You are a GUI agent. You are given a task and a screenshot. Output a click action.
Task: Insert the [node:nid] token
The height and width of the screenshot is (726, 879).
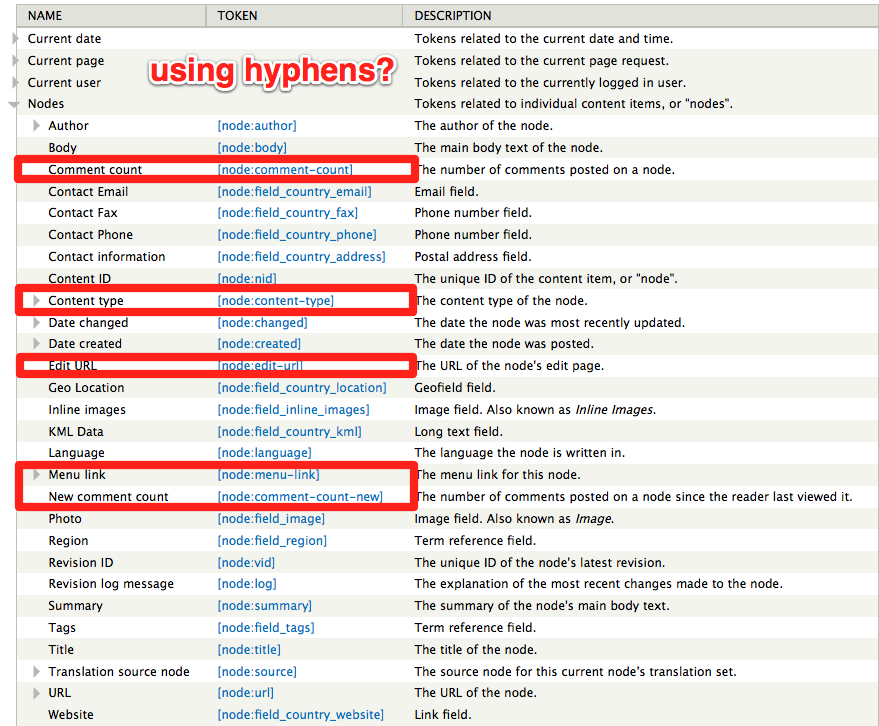(x=247, y=279)
